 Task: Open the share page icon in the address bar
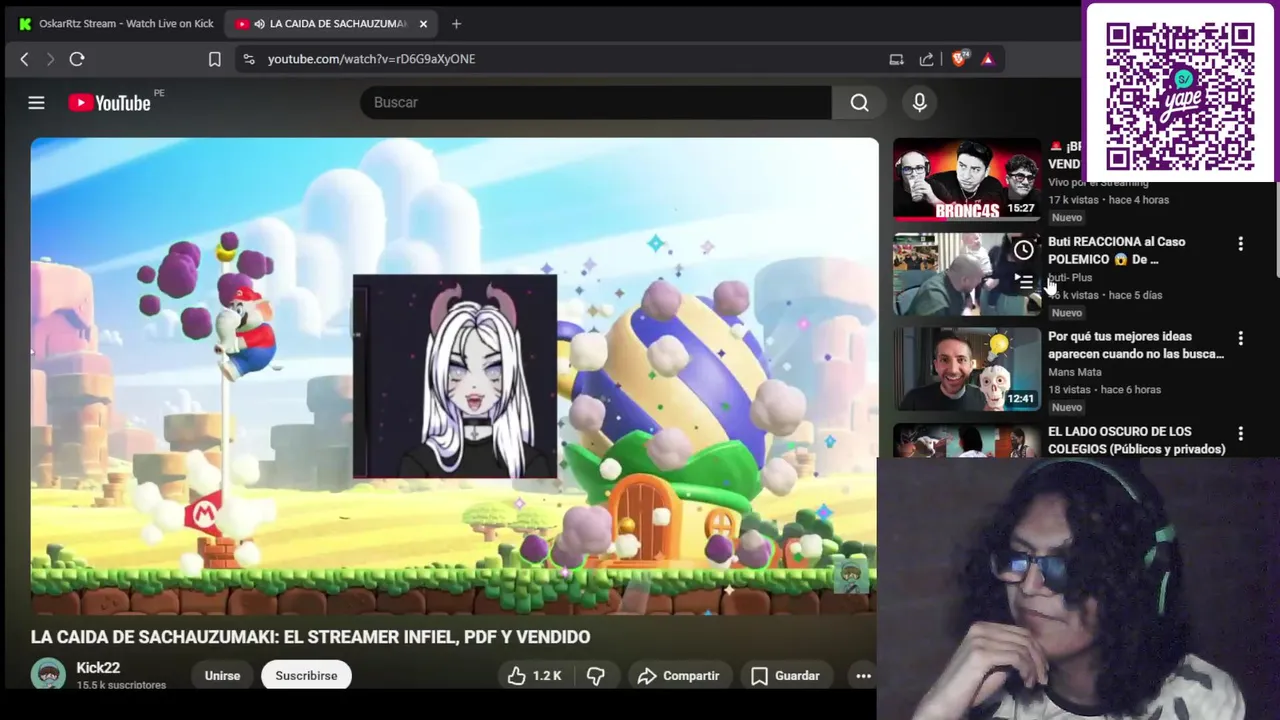point(927,59)
